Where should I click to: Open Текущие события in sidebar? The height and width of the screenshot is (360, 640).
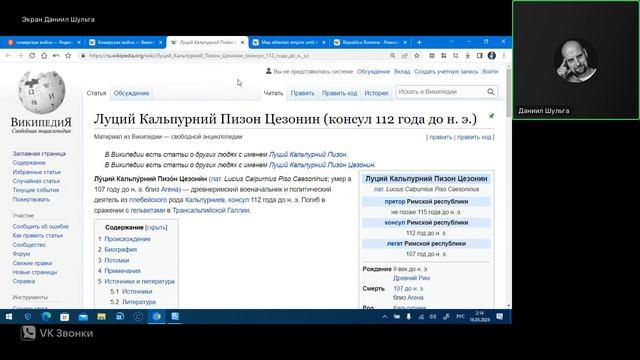point(36,190)
